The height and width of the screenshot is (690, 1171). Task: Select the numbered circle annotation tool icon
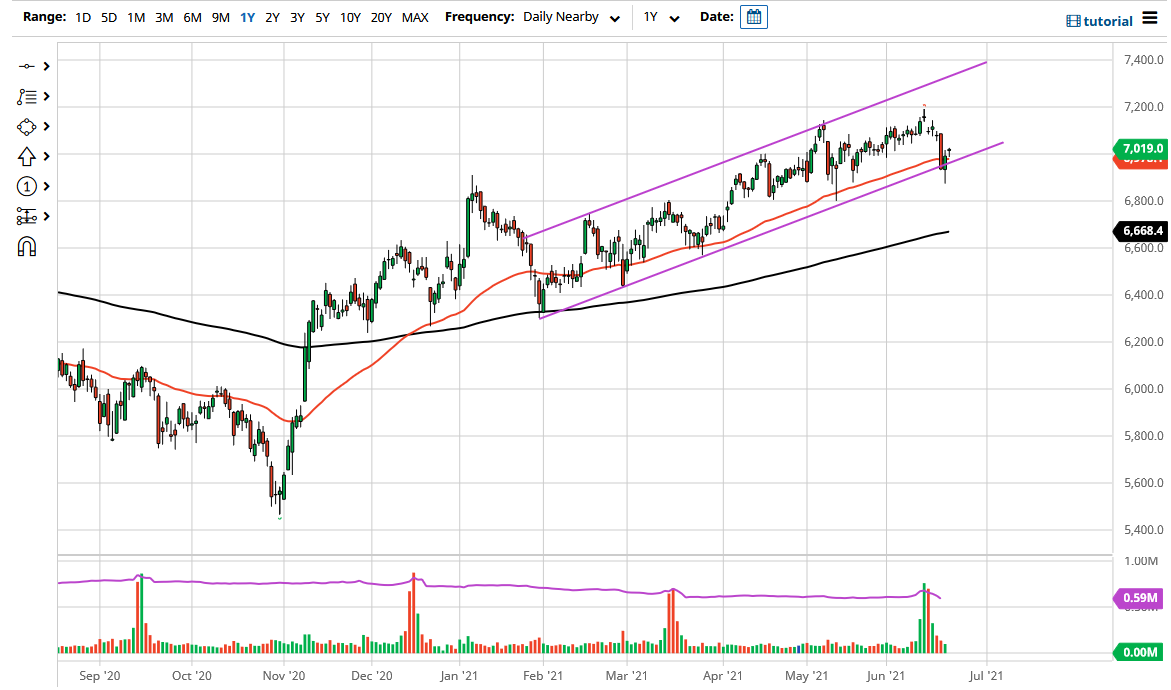click(x=27, y=187)
